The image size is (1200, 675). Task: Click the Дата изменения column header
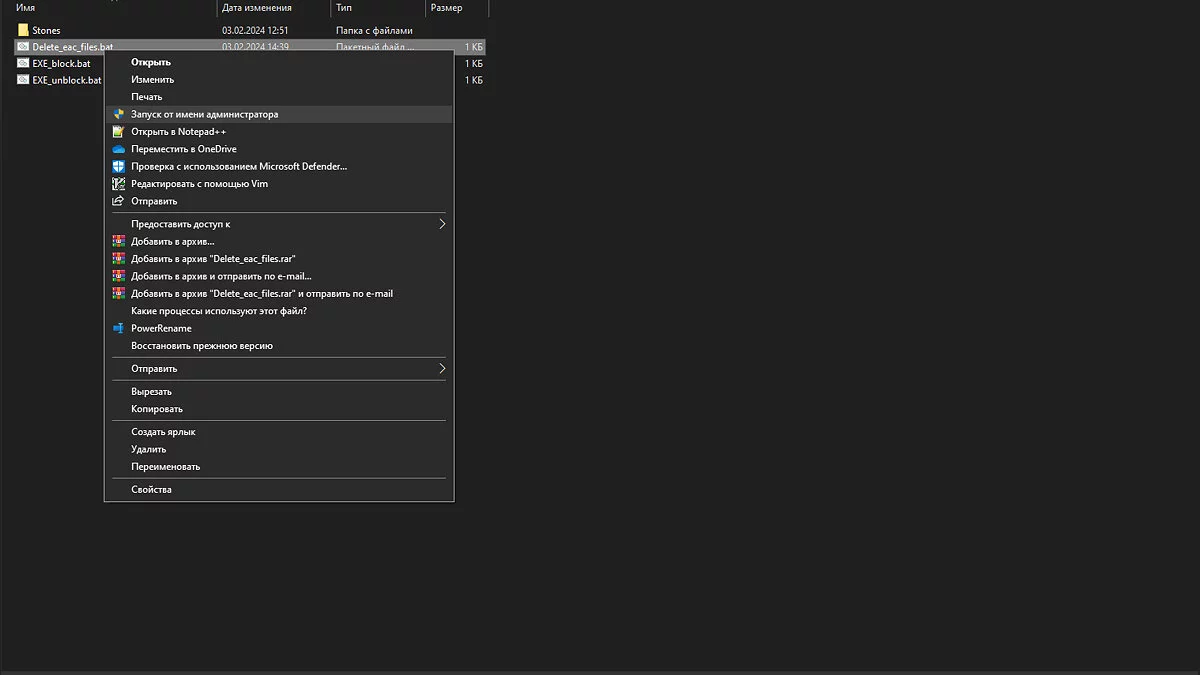[257, 8]
